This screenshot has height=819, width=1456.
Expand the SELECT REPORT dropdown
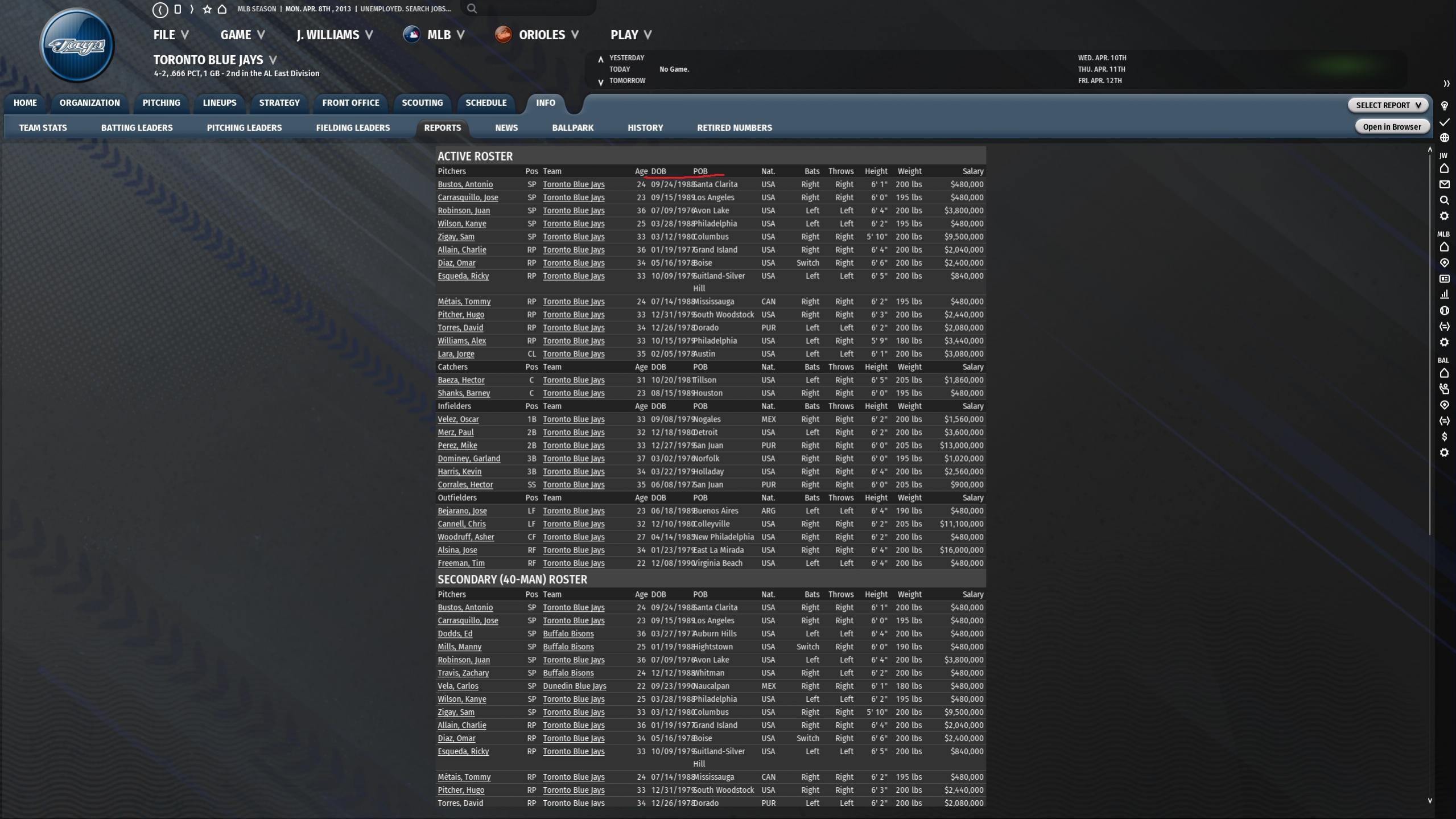click(x=1387, y=105)
